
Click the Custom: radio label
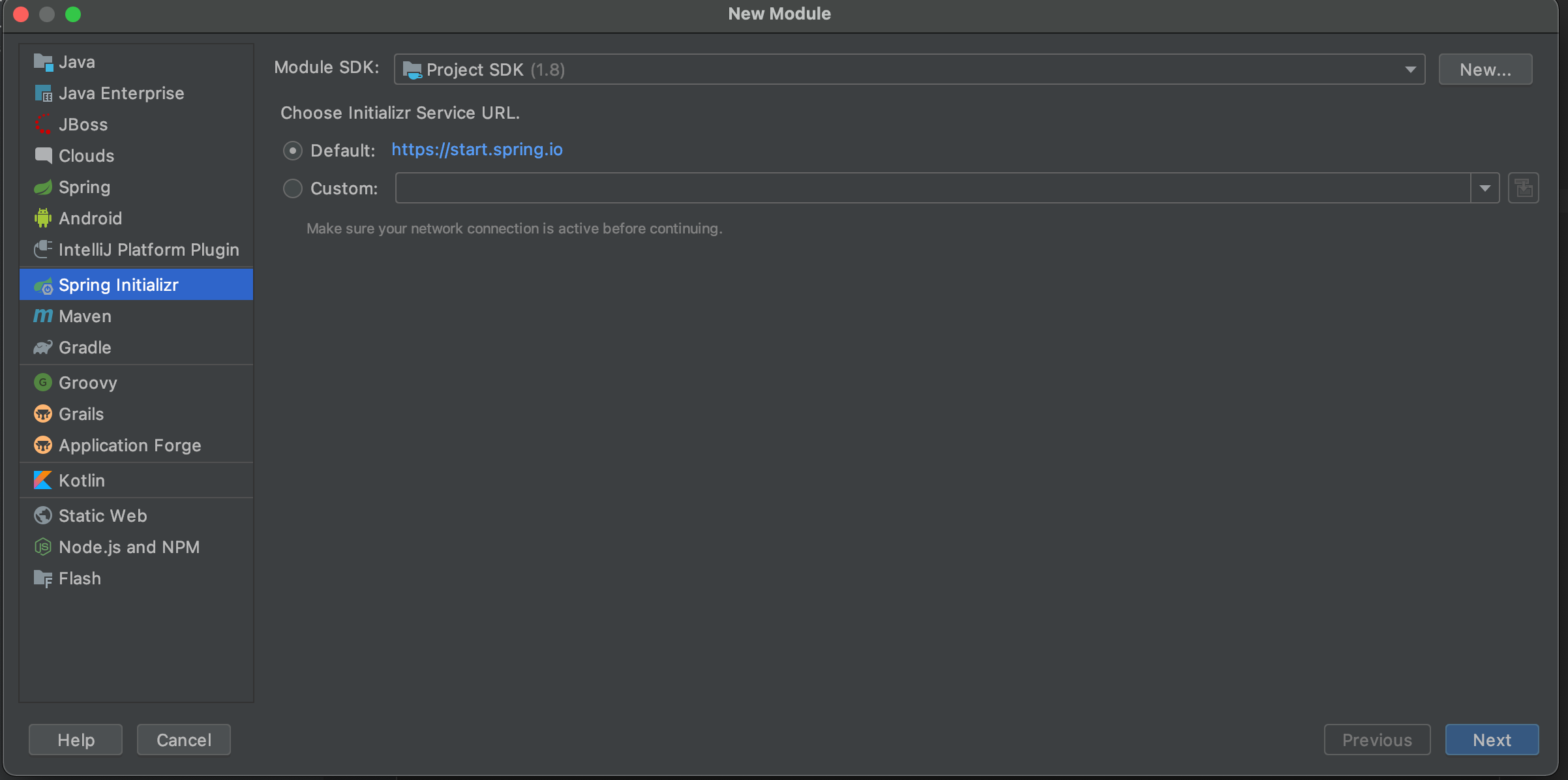tap(344, 188)
